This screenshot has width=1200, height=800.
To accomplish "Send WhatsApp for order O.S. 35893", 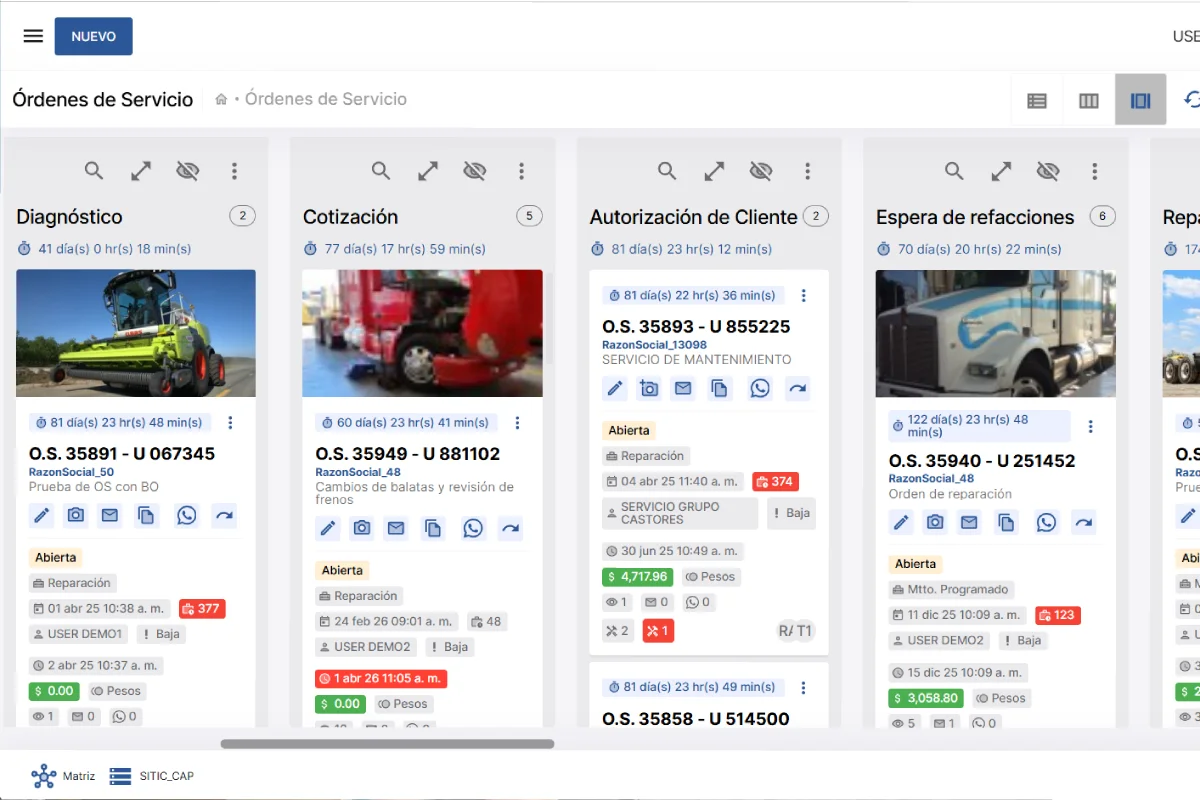I will (x=760, y=388).
